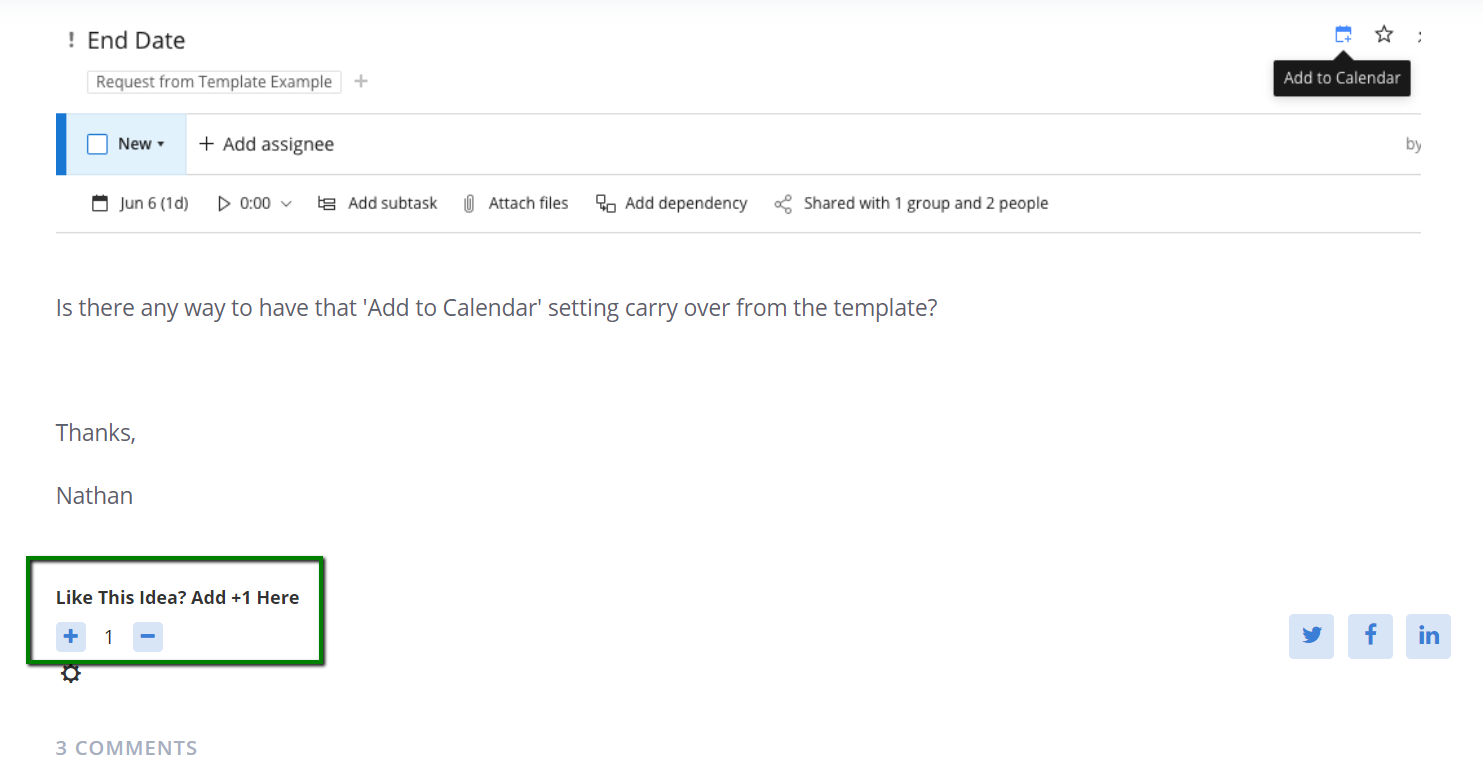Share the post on Twitter

(x=1311, y=635)
